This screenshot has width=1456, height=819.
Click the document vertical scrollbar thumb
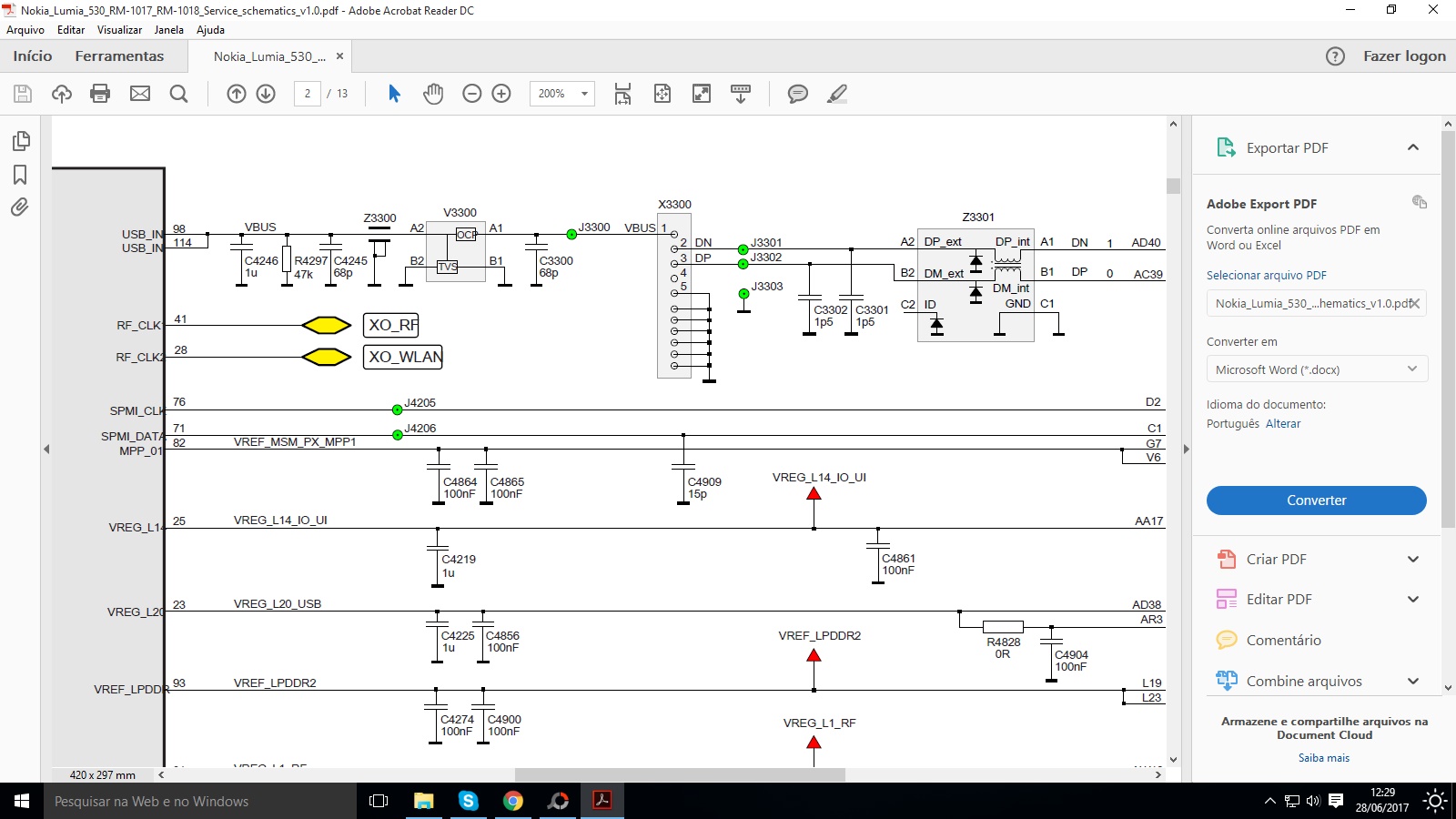click(x=1173, y=186)
